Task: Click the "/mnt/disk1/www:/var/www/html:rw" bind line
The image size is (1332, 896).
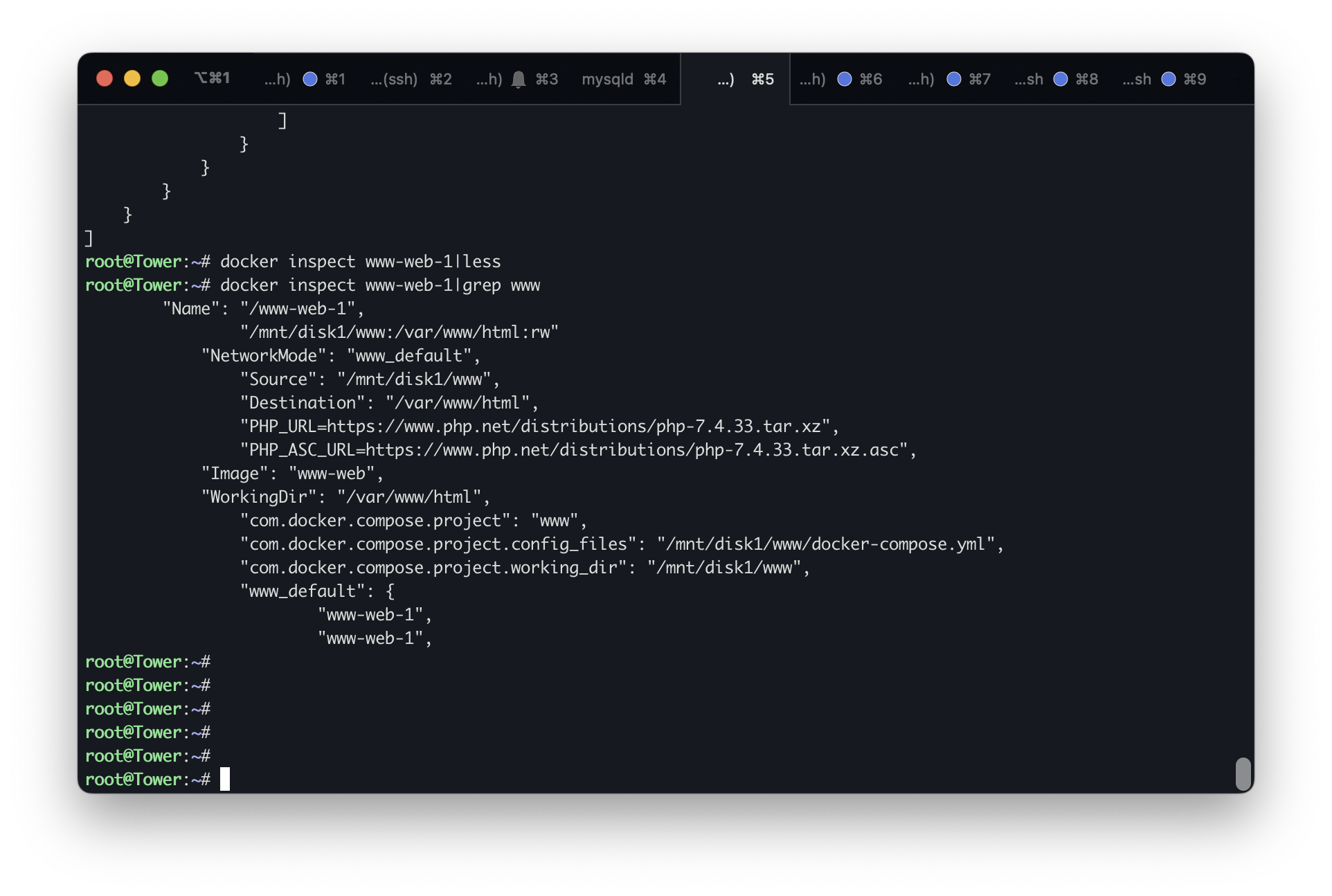Action: coord(399,332)
